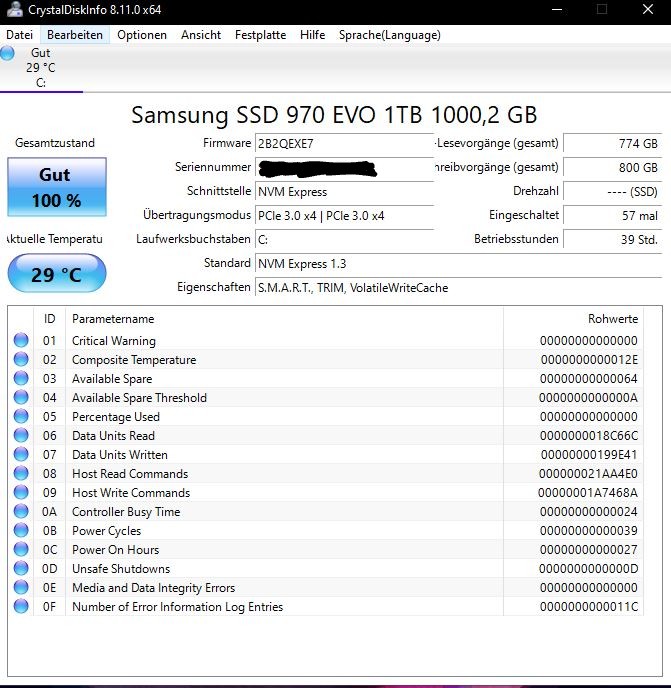
Task: Click the status orb for Composite Temperature
Action: 21,359
